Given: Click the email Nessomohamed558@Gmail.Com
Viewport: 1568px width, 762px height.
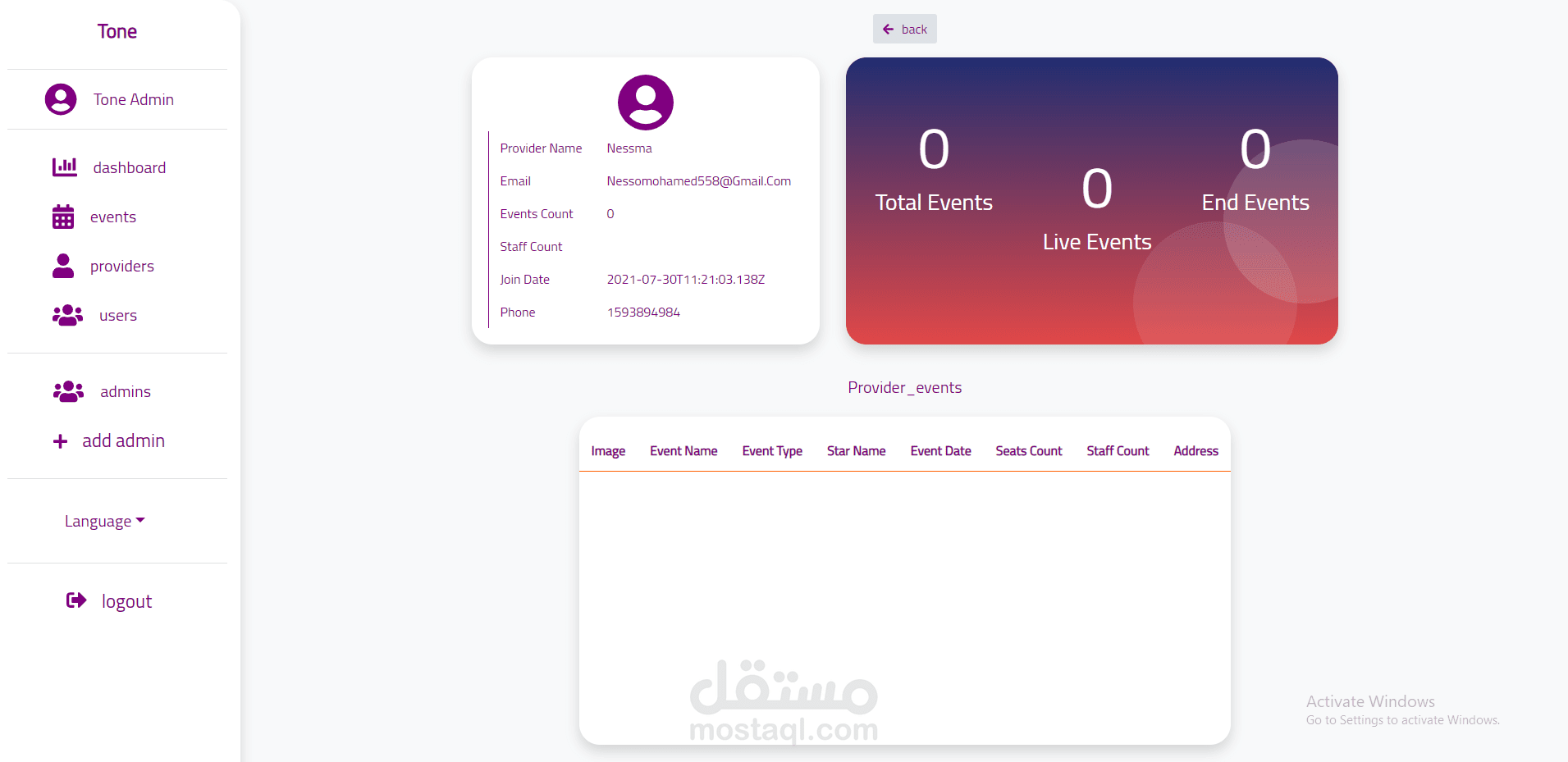Looking at the screenshot, I should [x=699, y=181].
